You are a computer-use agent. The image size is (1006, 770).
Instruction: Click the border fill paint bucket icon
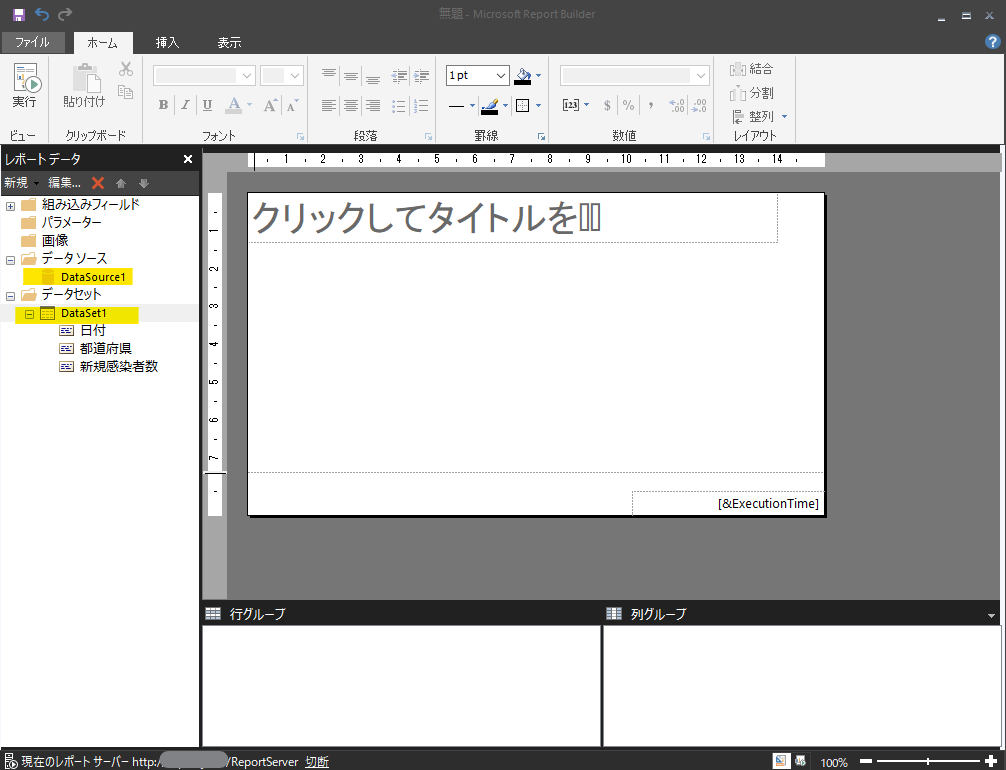click(523, 76)
